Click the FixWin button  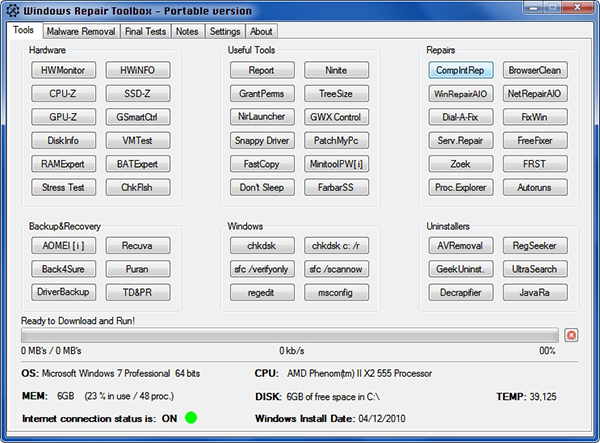(535, 117)
